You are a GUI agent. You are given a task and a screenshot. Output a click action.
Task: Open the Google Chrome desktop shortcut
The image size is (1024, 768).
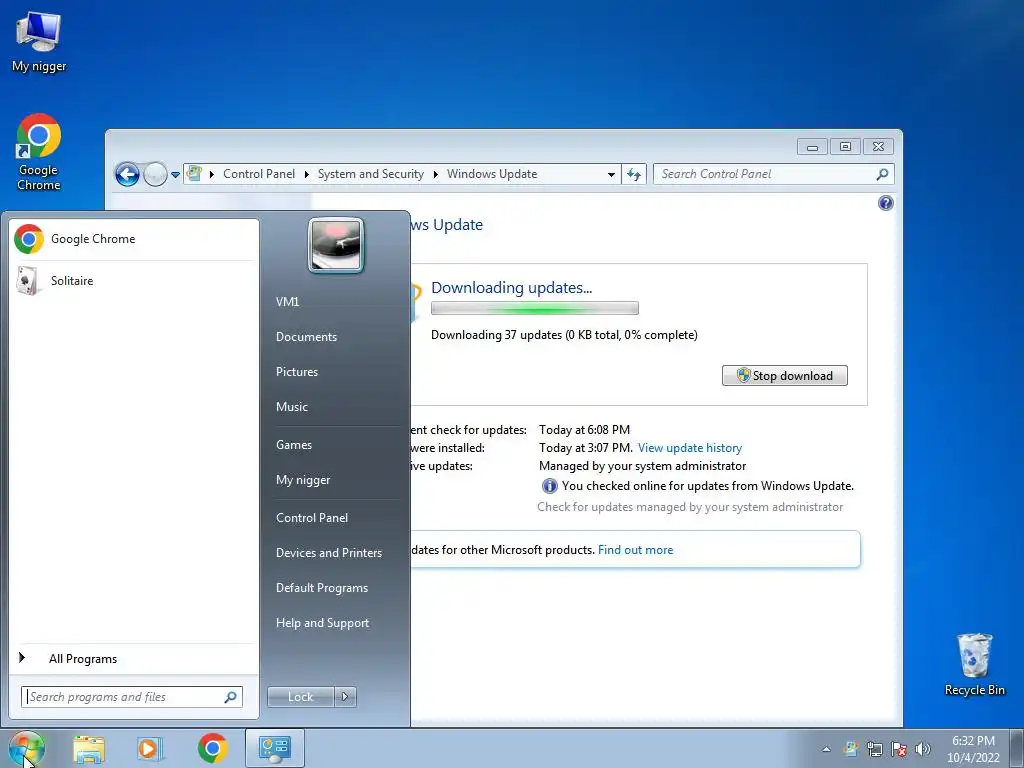(39, 152)
